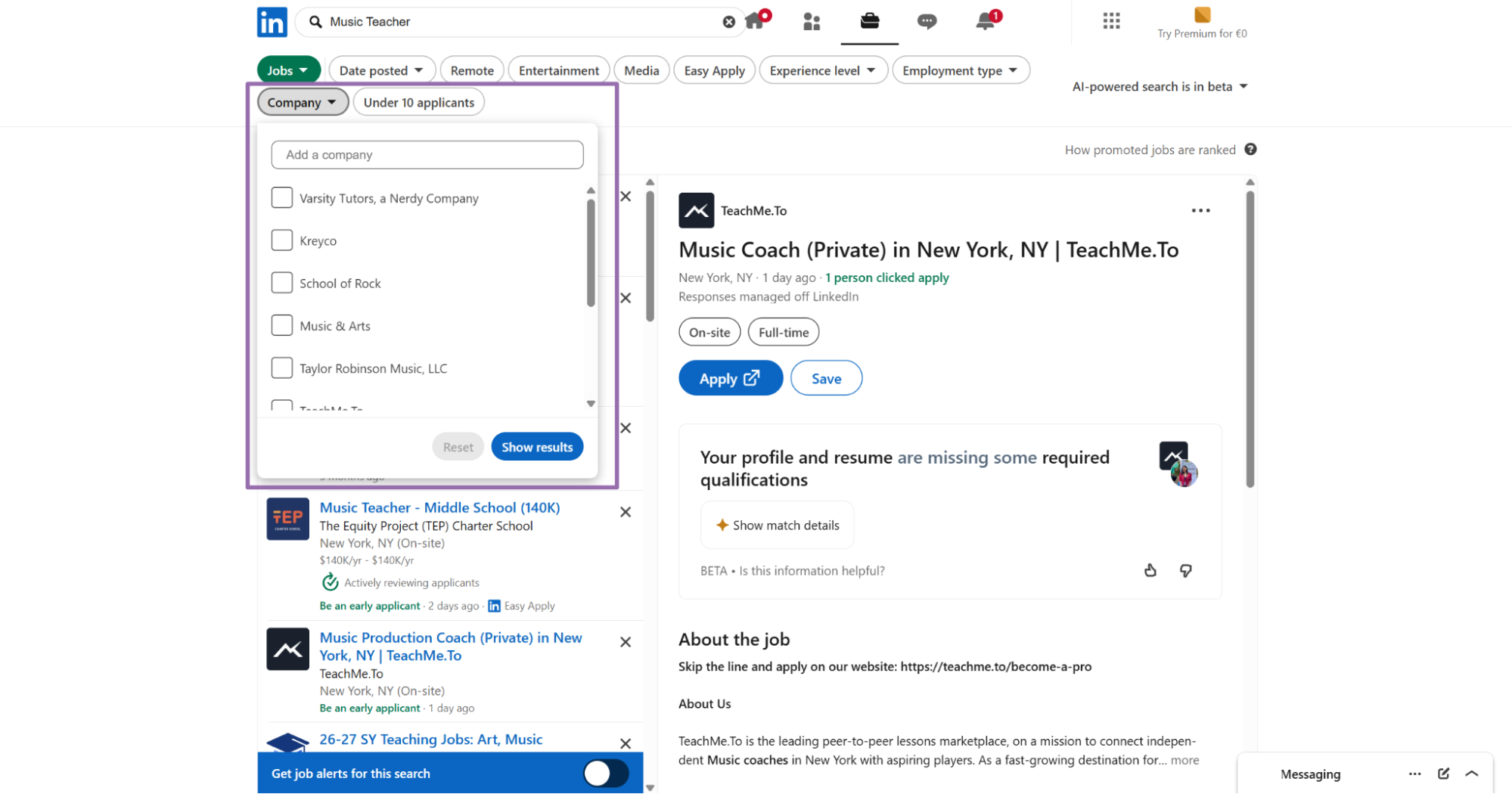
Task: Open the My Network people icon
Action: [812, 21]
